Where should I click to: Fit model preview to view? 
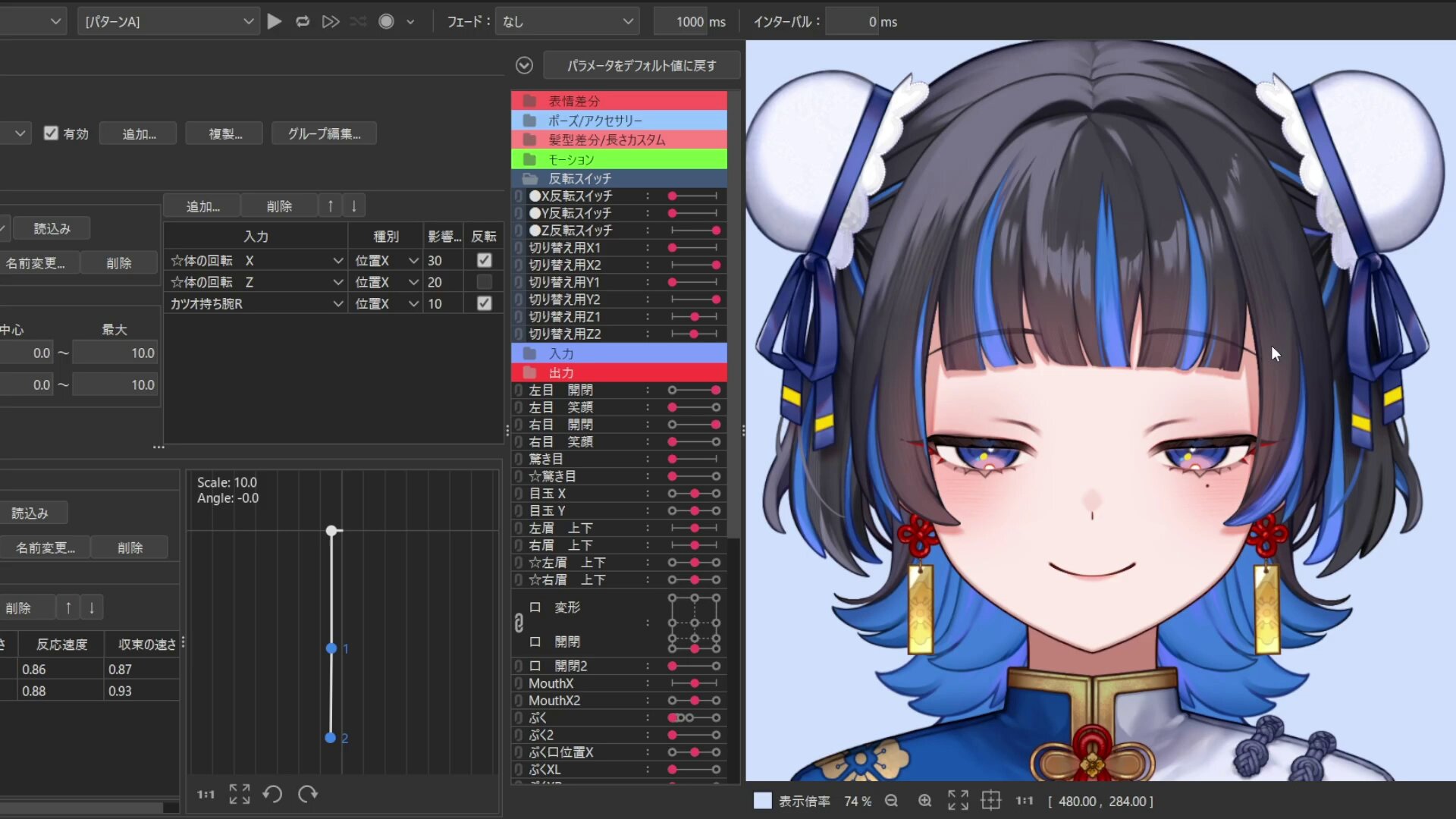958,801
